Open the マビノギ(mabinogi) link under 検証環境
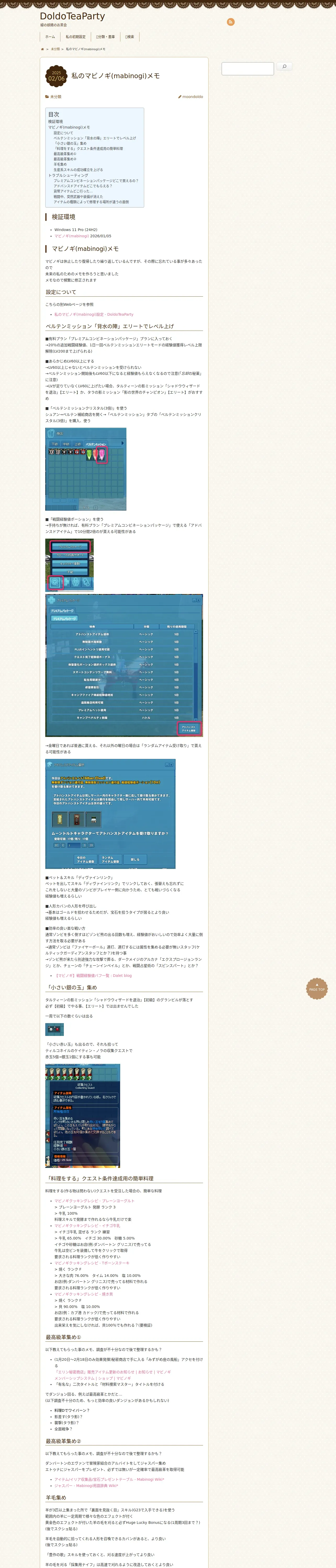Screen dimensions: 336x1568 [x=71, y=236]
